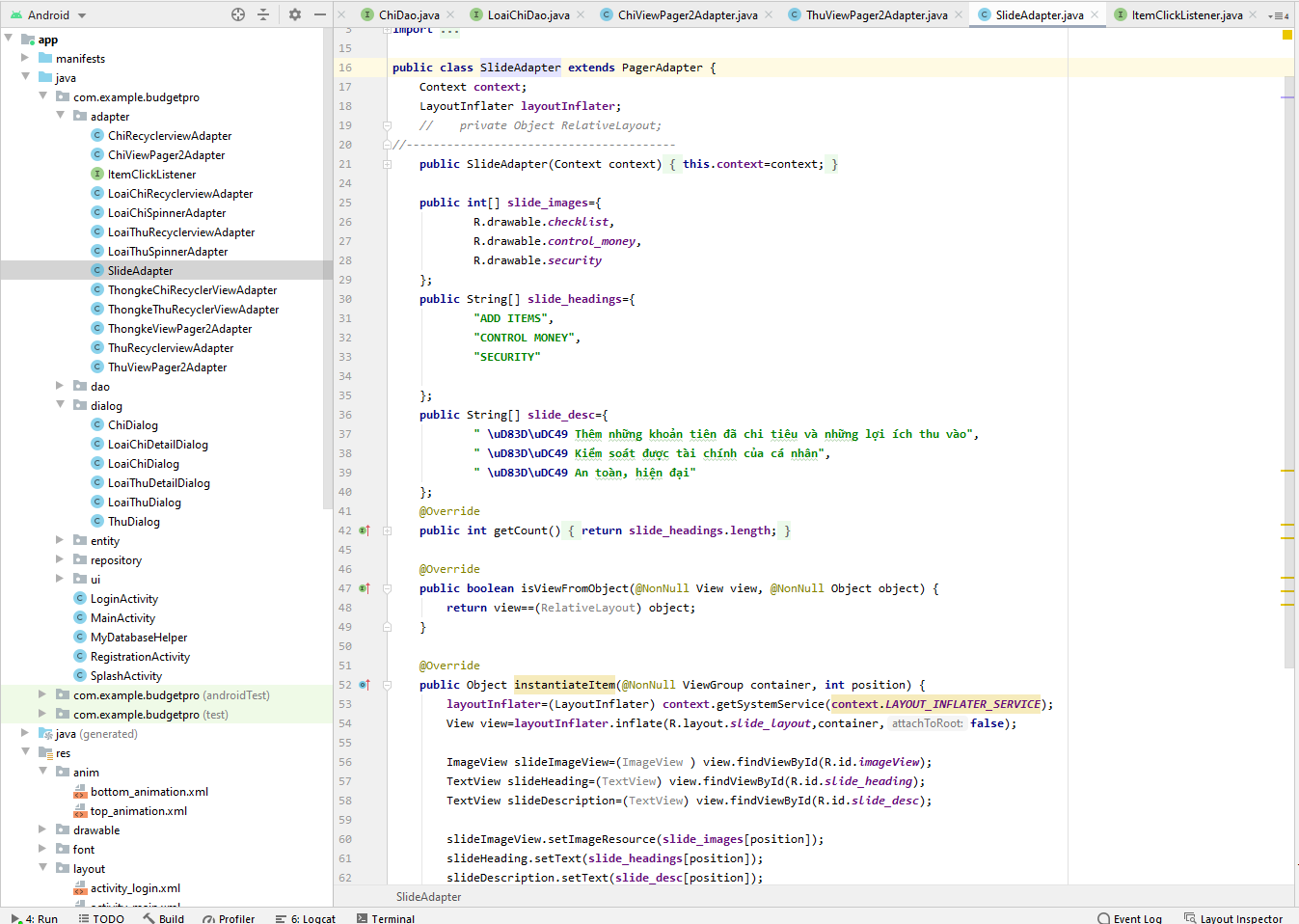The width and height of the screenshot is (1299, 924).
Task: Click override gutter icon at isViewFromObject line
Action: (365, 588)
